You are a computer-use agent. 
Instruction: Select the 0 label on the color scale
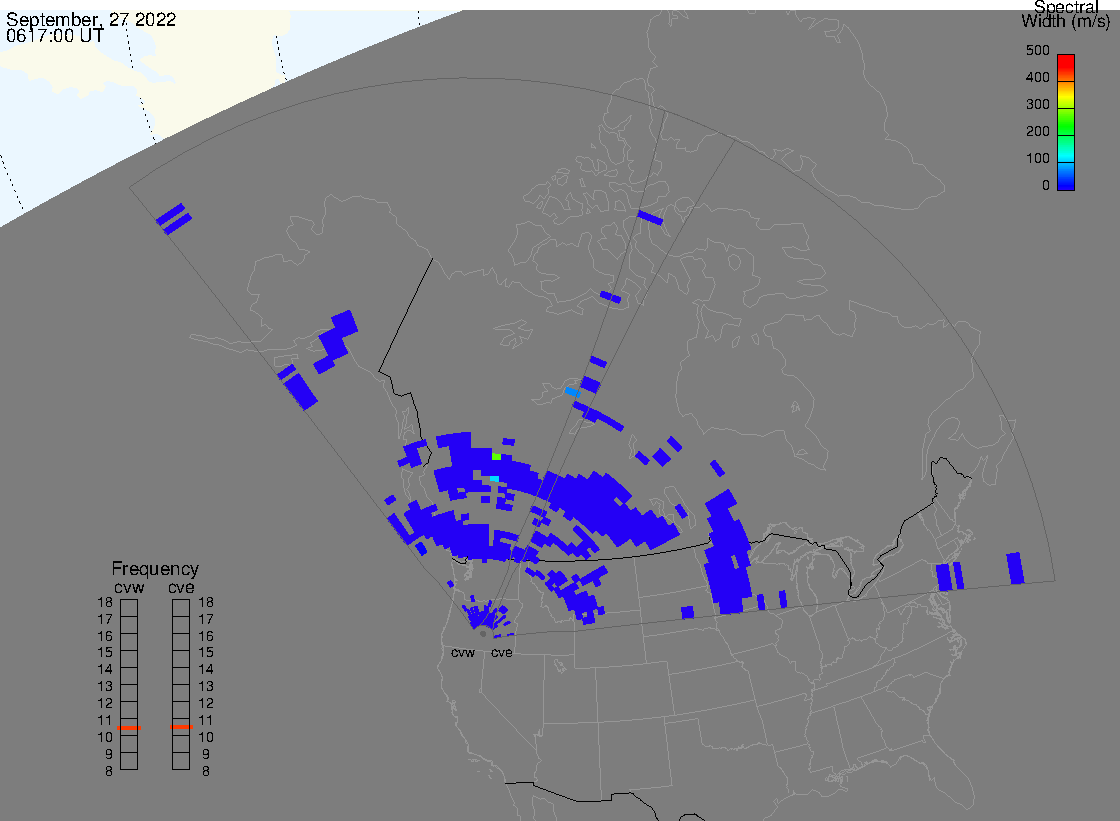1046,186
